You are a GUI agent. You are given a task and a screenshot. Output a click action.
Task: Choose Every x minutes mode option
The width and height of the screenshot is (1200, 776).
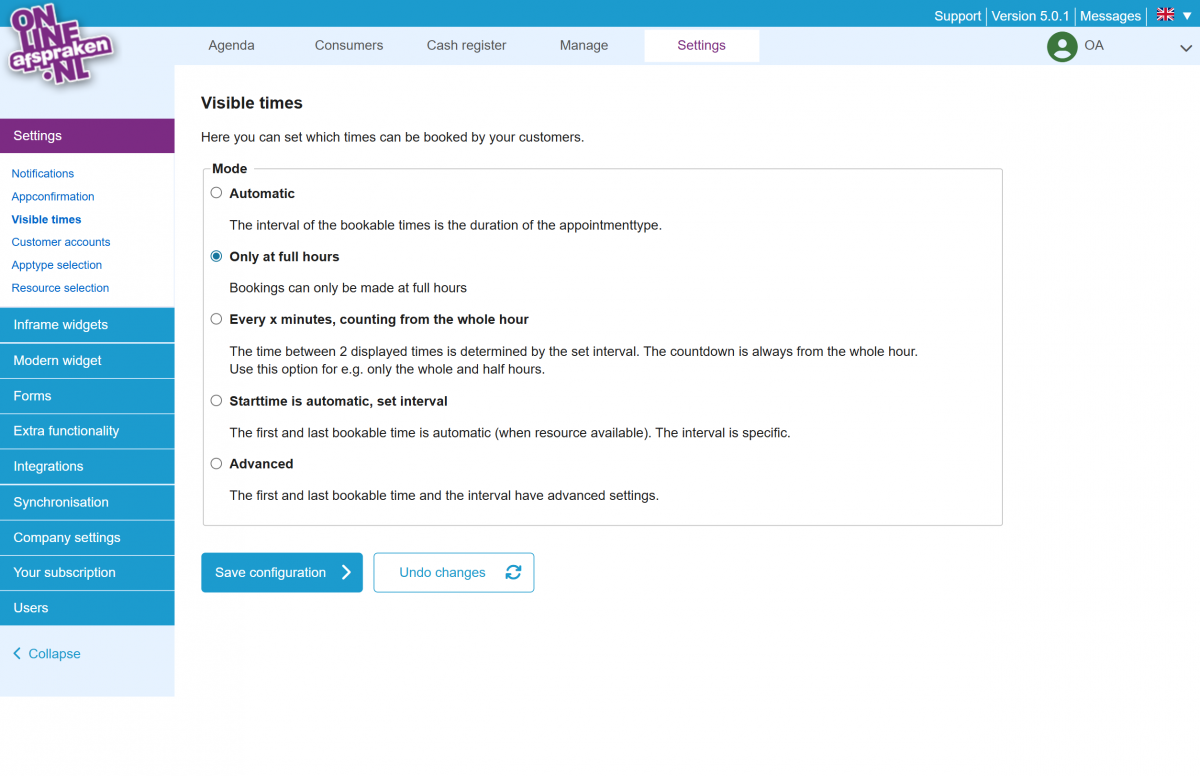click(x=216, y=319)
